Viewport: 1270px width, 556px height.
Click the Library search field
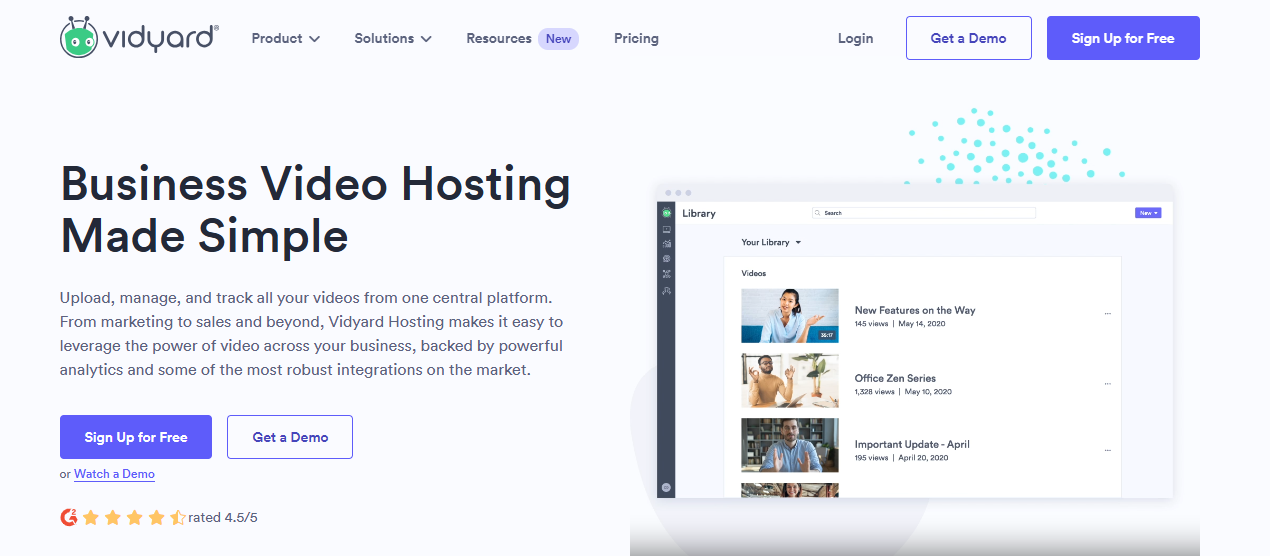[924, 213]
